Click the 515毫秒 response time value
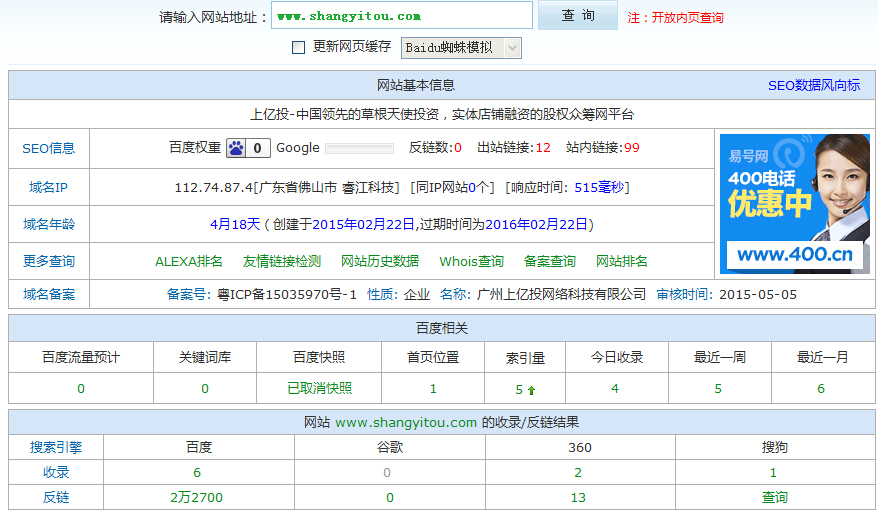878x512 pixels. coord(599,188)
